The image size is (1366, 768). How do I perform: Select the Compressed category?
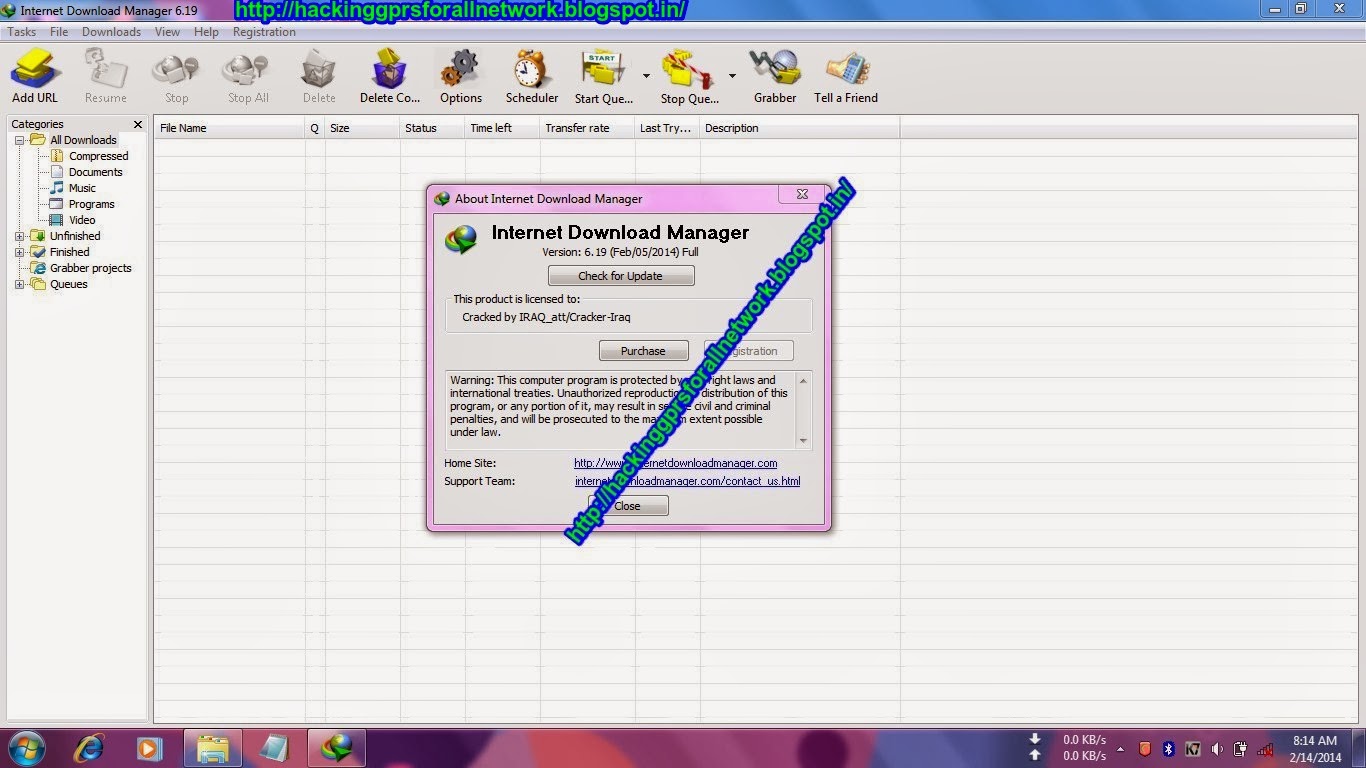(98, 156)
